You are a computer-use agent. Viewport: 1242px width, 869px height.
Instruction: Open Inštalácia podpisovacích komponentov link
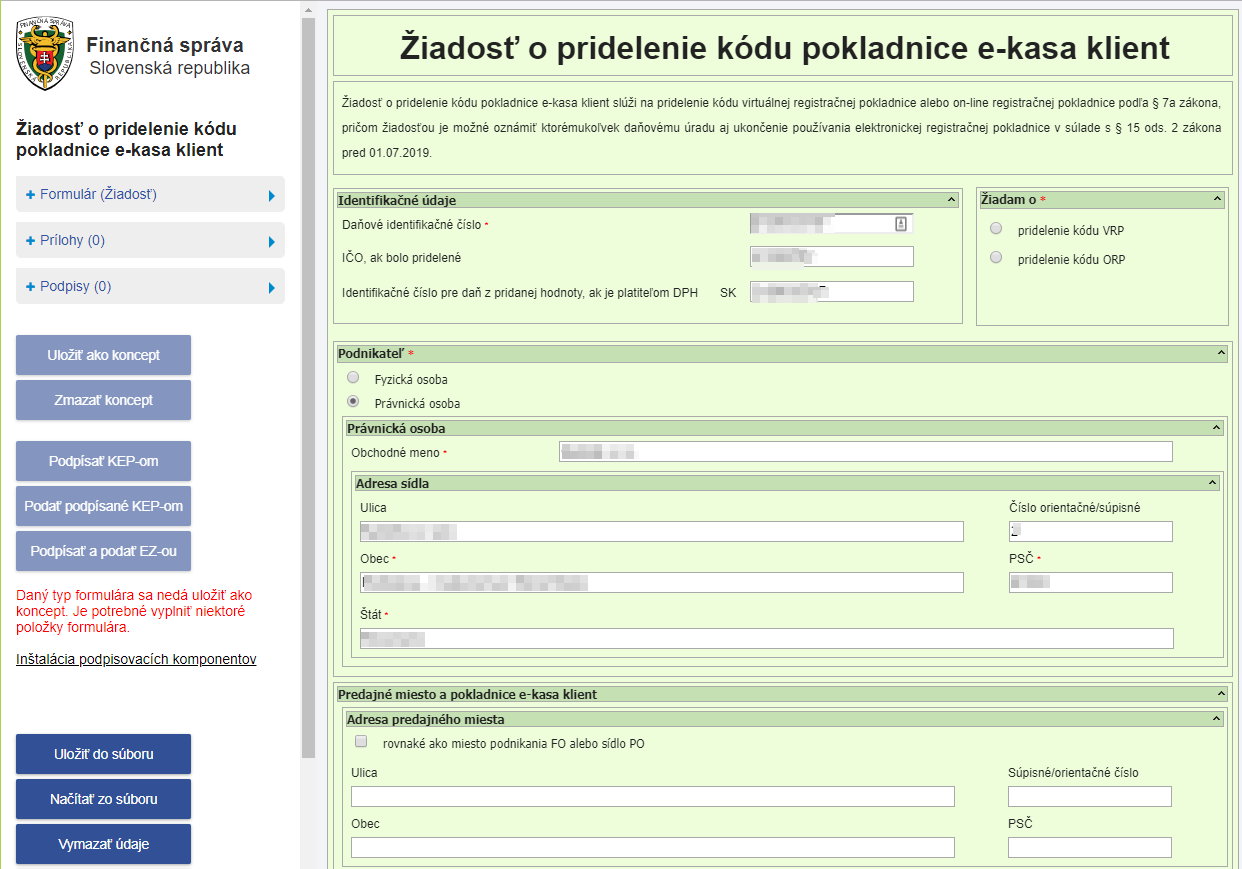pos(136,660)
